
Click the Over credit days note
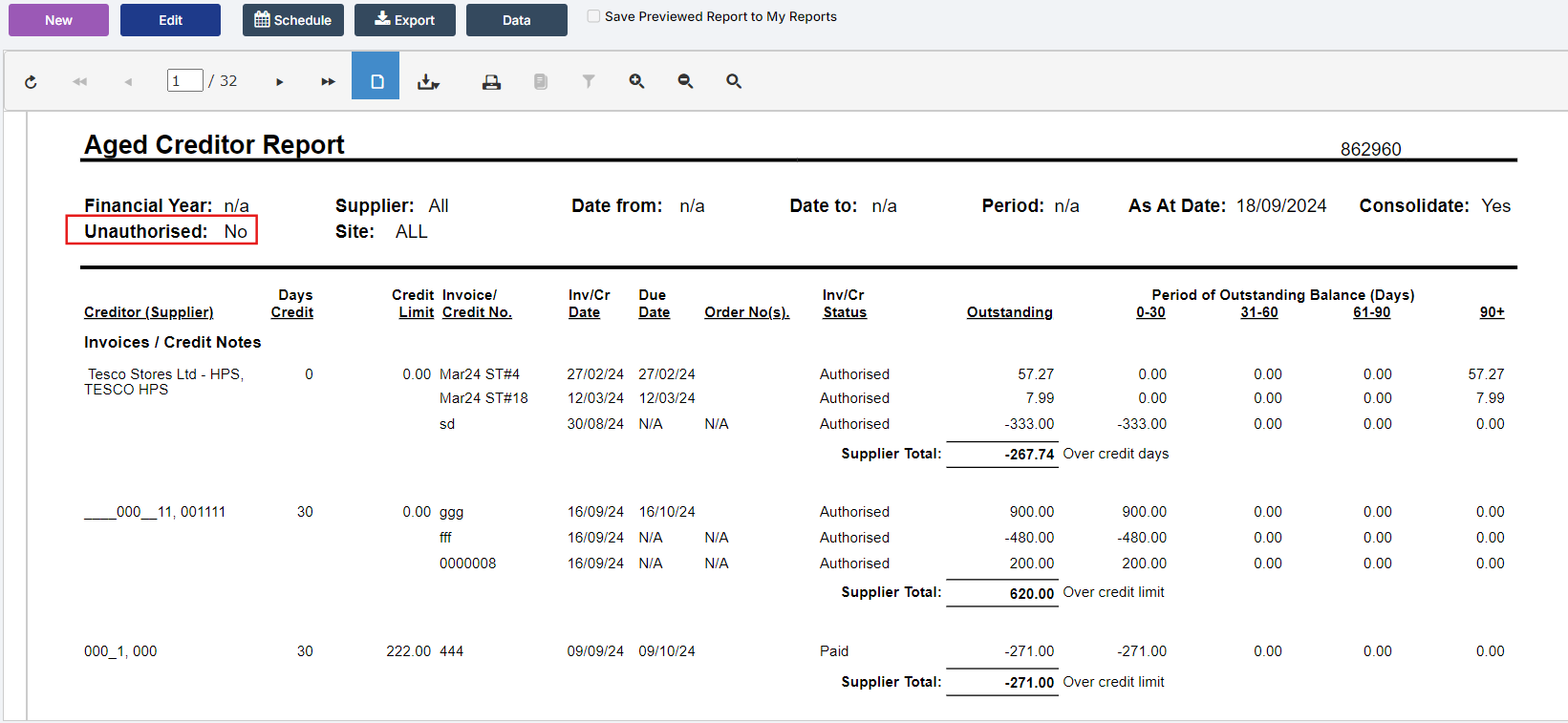(x=1115, y=454)
